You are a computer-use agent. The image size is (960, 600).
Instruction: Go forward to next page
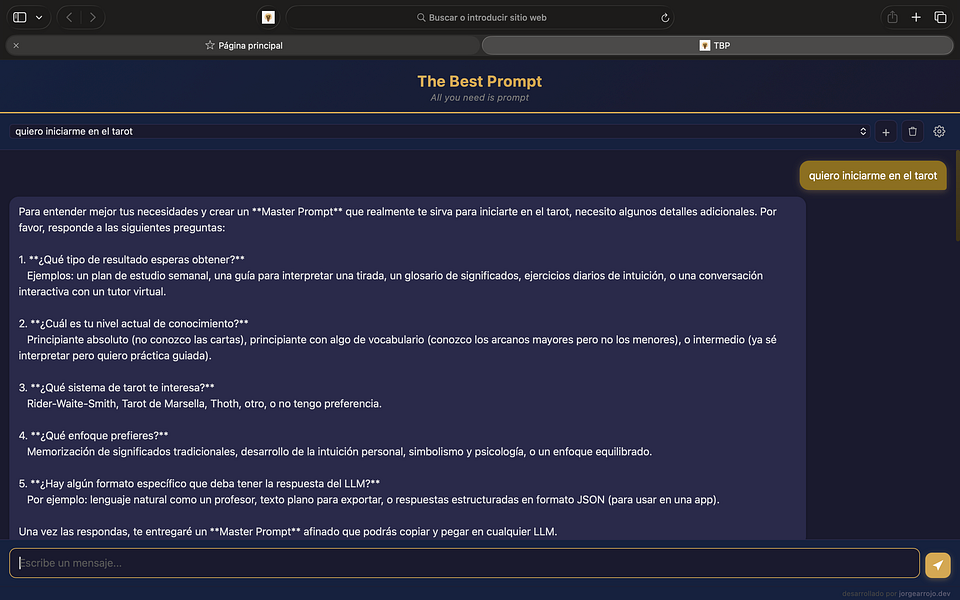tap(92, 17)
